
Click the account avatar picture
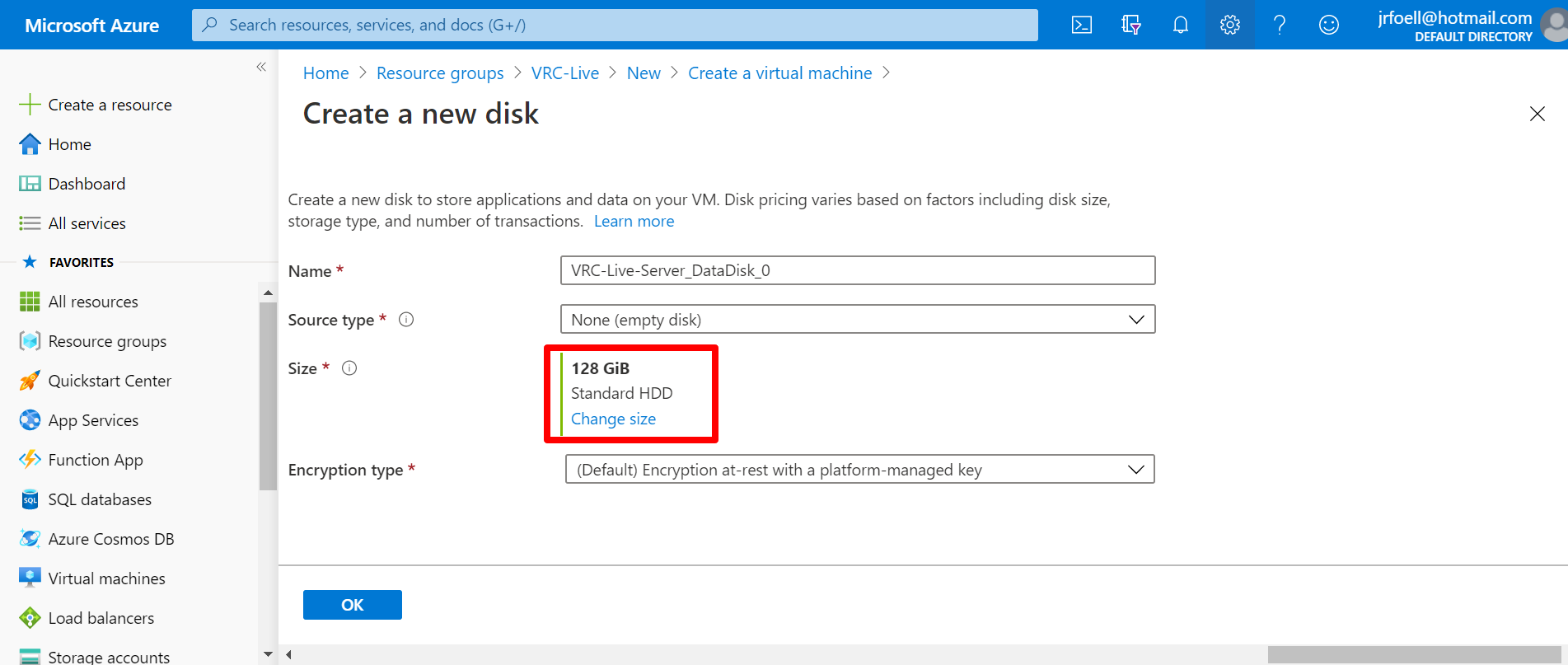click(x=1556, y=25)
